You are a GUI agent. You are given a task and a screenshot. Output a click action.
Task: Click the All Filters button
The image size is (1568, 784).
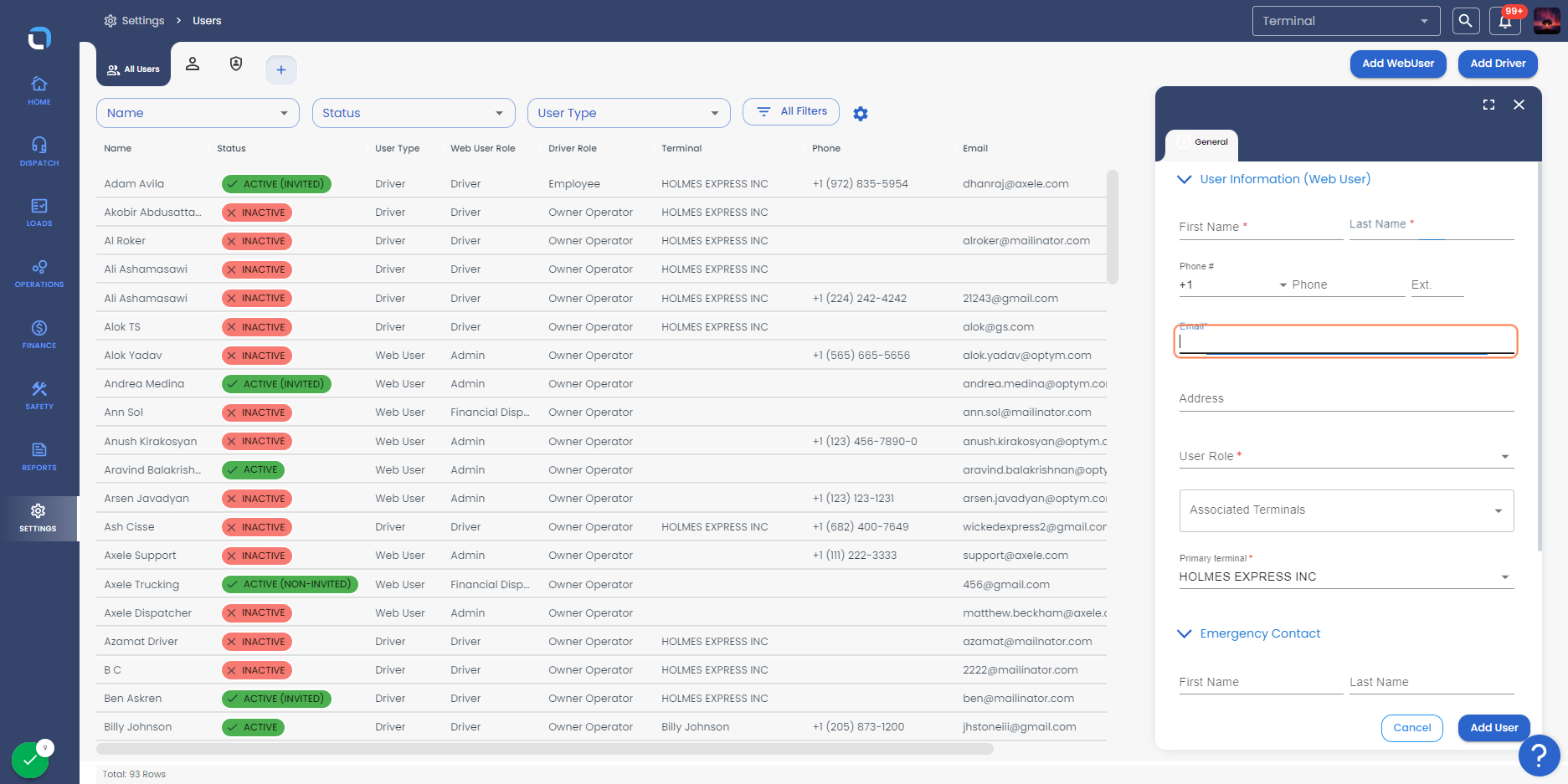point(791,111)
